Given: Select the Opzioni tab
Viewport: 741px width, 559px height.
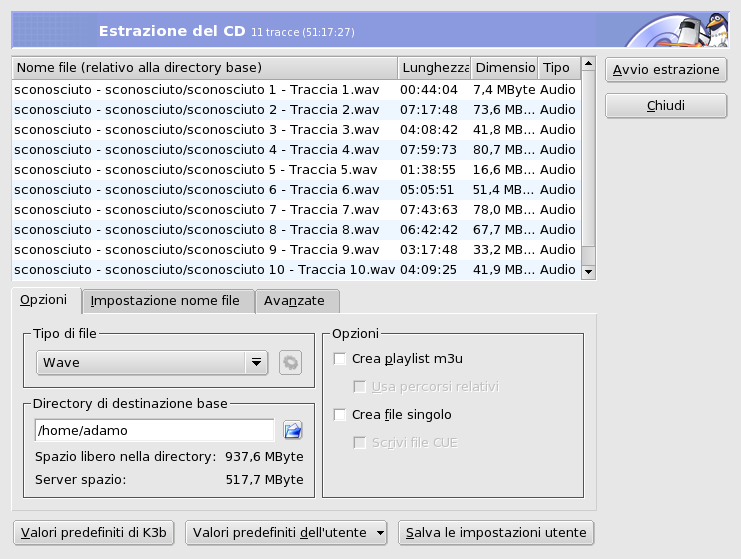Looking at the screenshot, I should (x=43, y=300).
